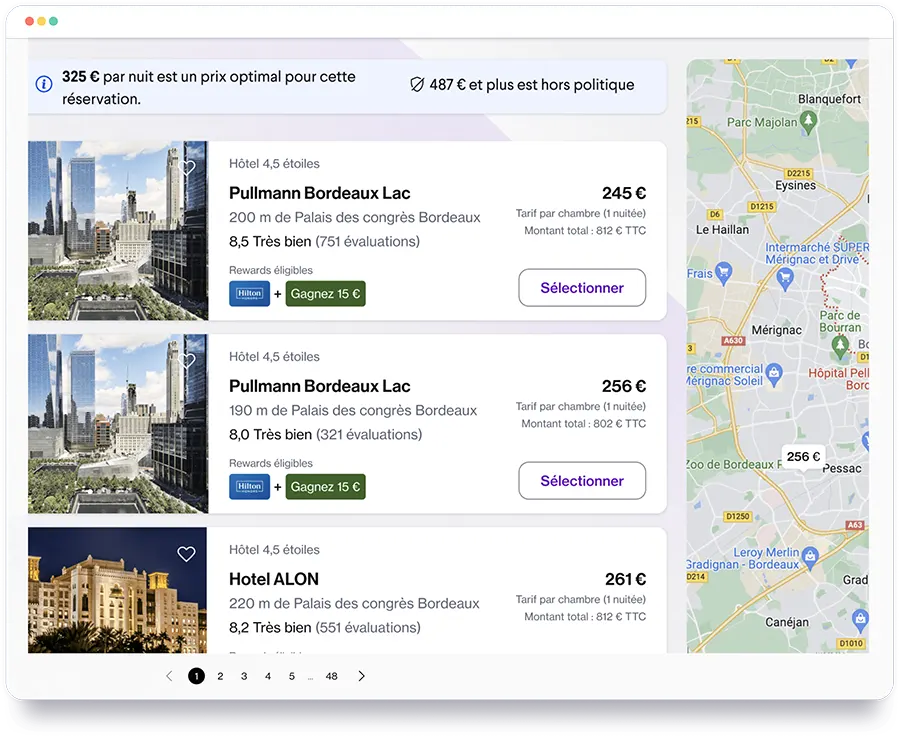Click the Hilton Honors badge on the second hotel
Viewport: 900px width, 738px height.
(249, 487)
